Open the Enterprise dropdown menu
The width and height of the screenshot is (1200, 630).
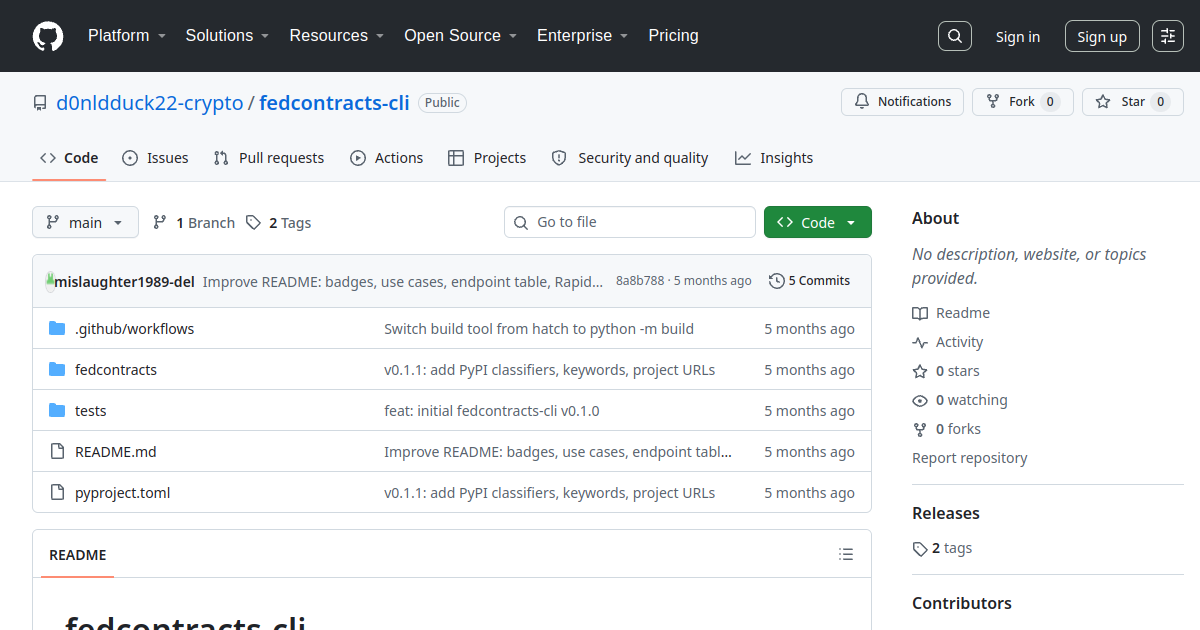[582, 36]
